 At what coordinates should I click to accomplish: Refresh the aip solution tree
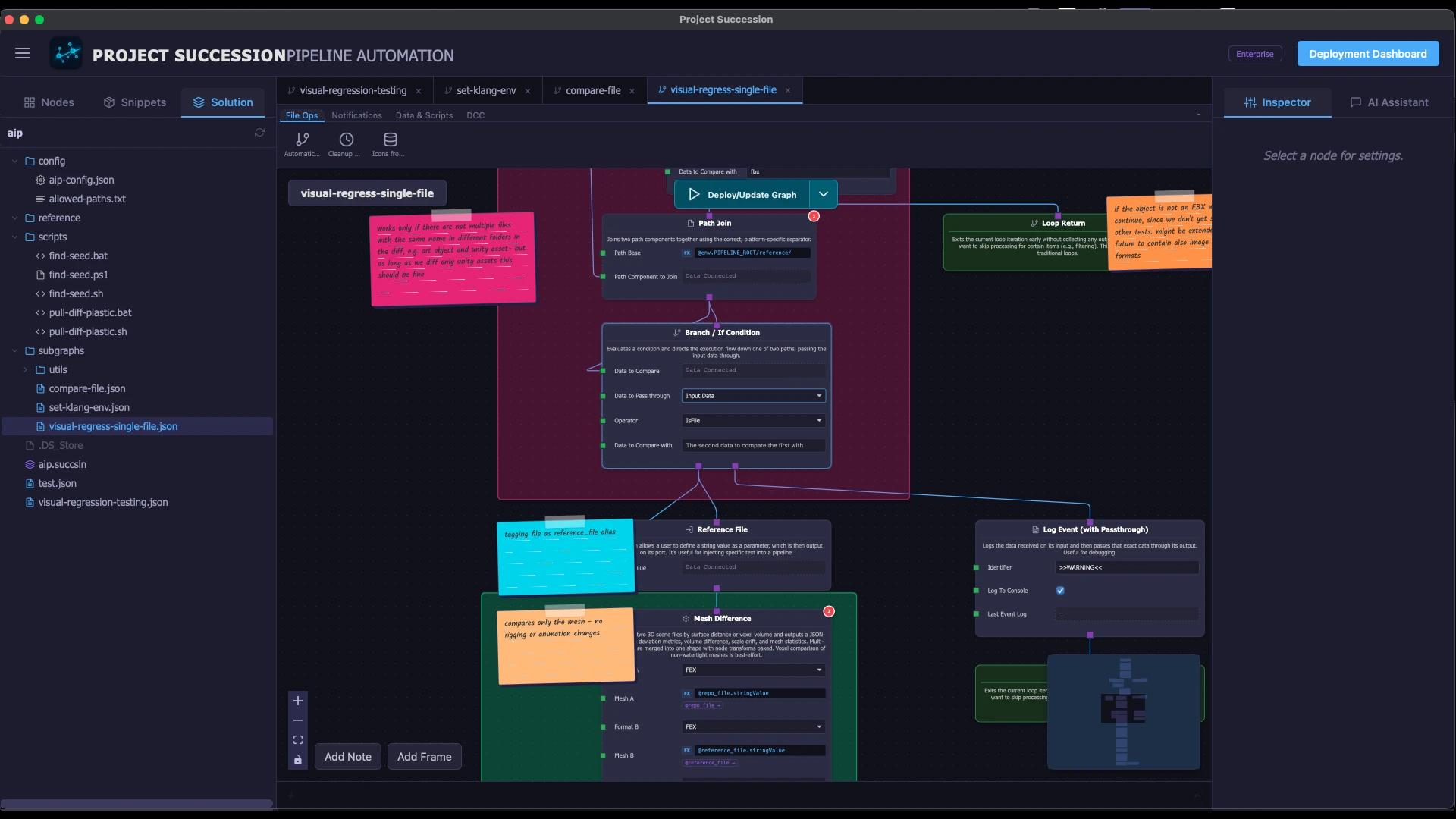[259, 133]
